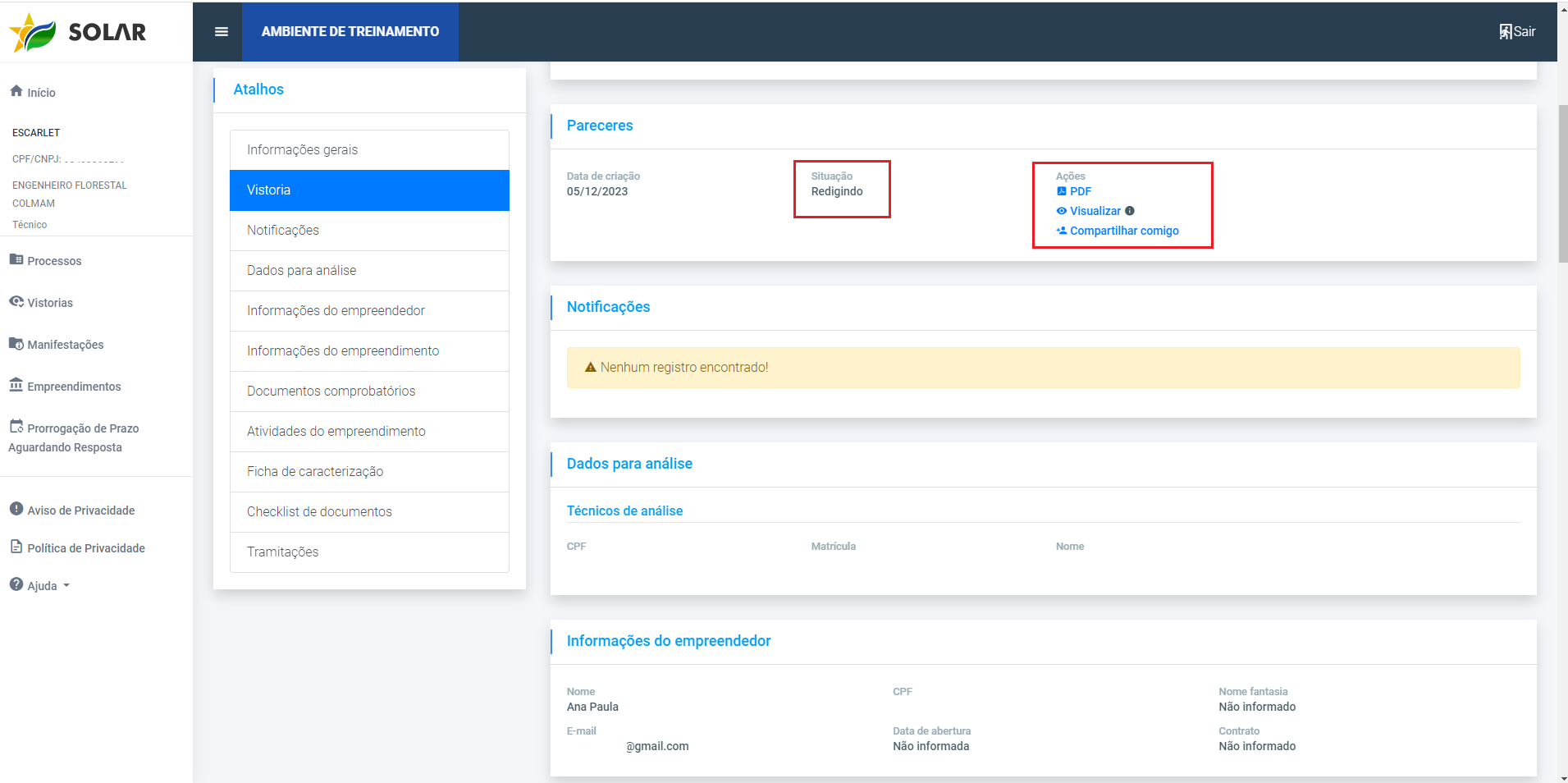Click the PDF file icon in Ações

coord(1062,191)
